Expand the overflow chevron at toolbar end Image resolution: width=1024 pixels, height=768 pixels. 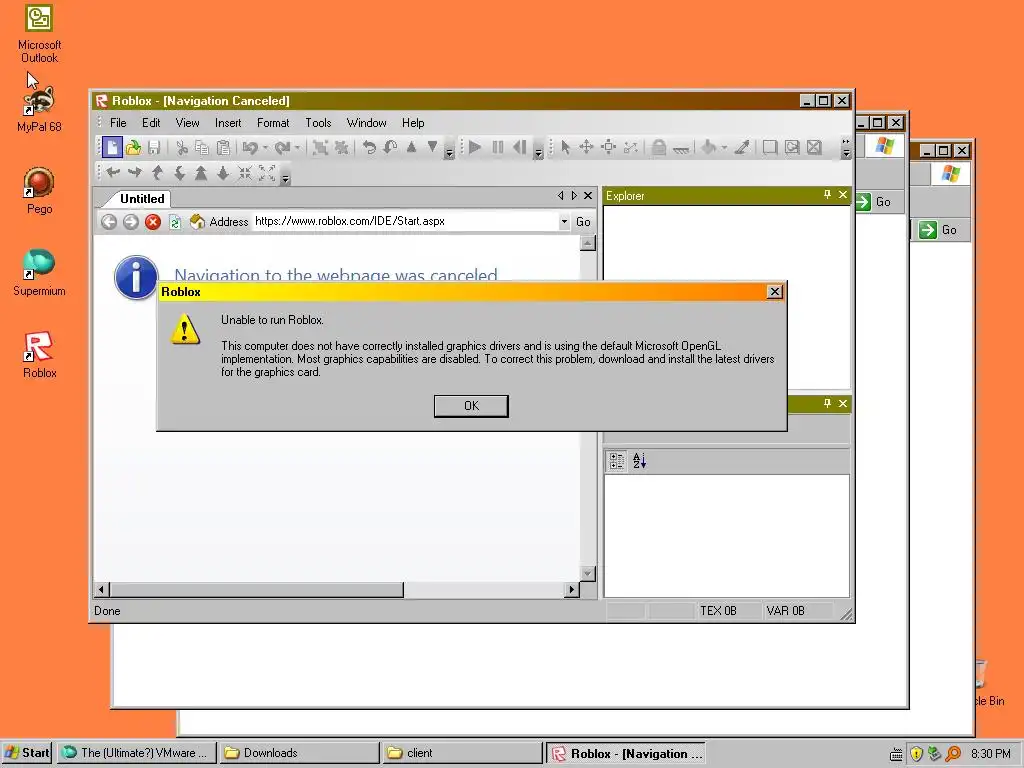tap(846, 148)
